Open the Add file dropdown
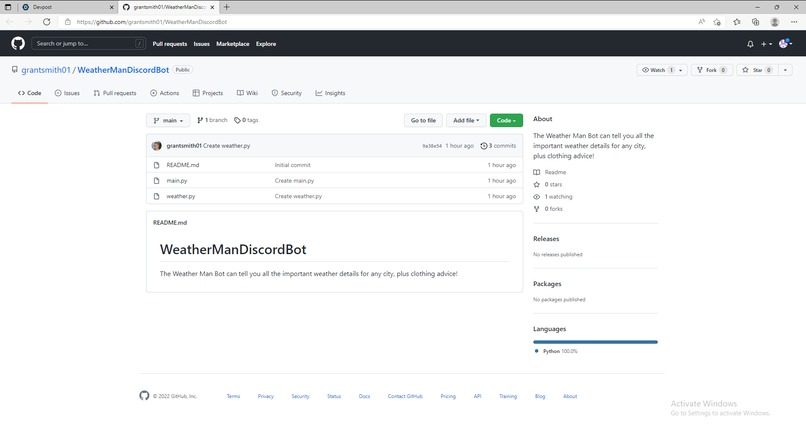Screen dimensions: 806x438 click(x=466, y=120)
